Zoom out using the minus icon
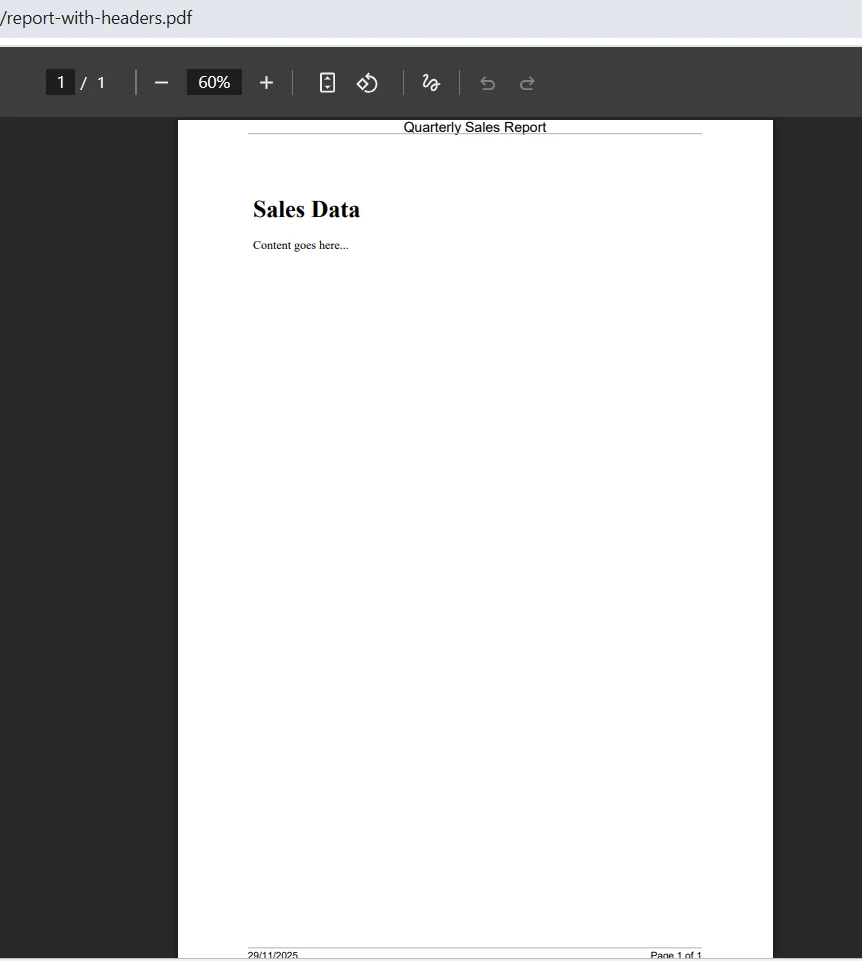This screenshot has width=862, height=961. (161, 82)
